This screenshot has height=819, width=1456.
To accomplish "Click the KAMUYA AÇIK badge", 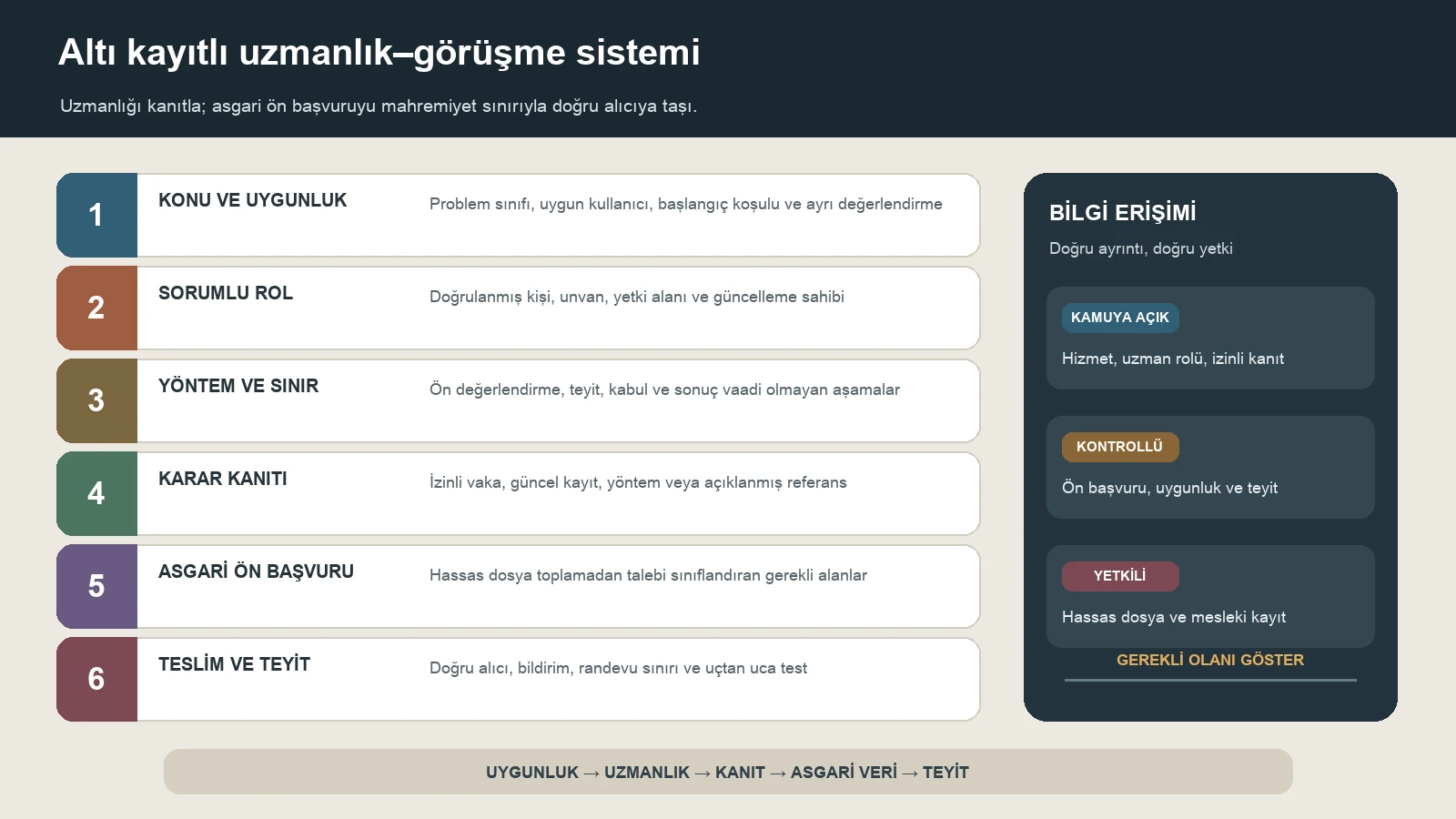I will tap(1120, 318).
